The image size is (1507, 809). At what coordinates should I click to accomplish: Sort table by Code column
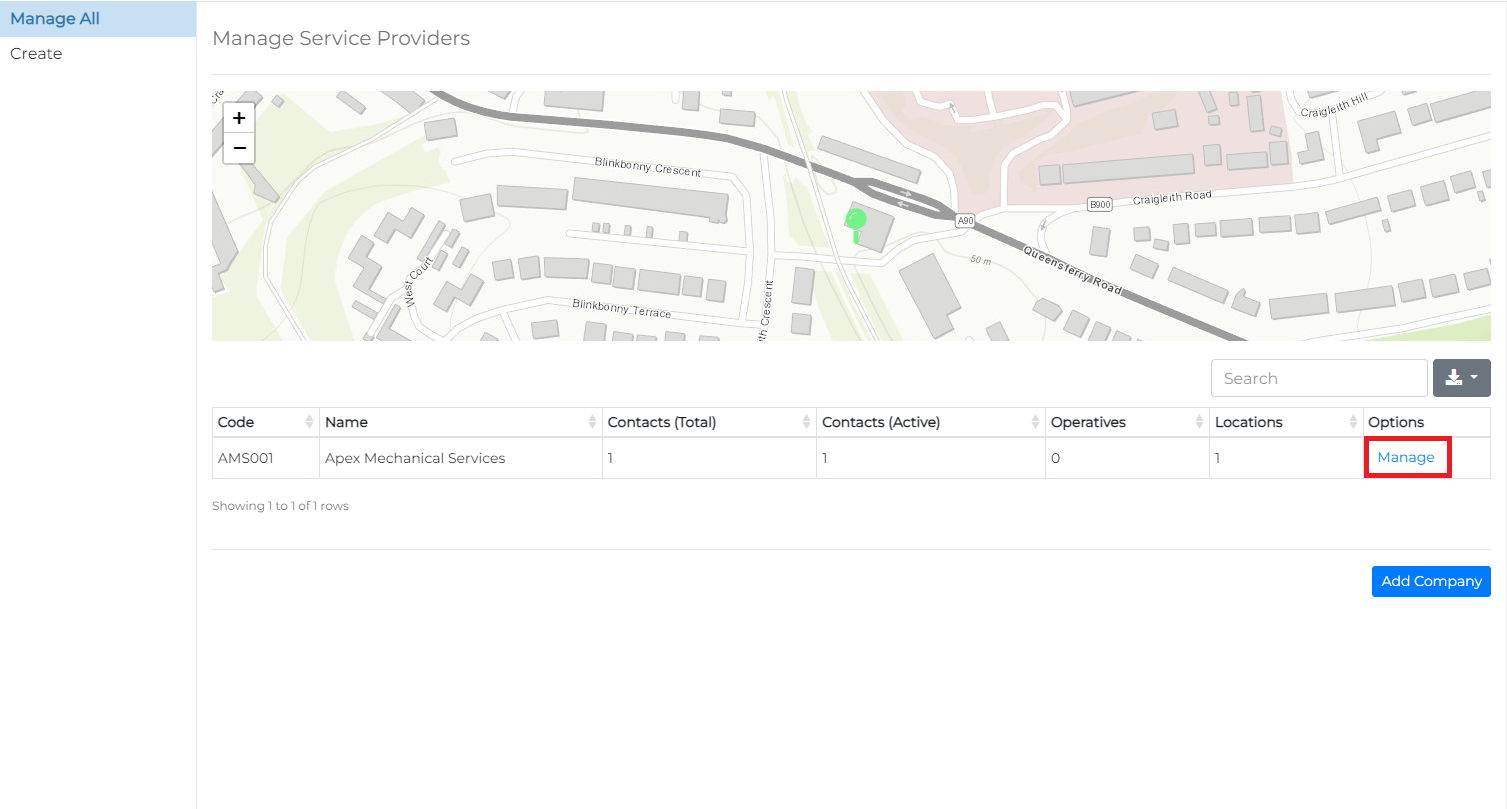[x=265, y=422]
